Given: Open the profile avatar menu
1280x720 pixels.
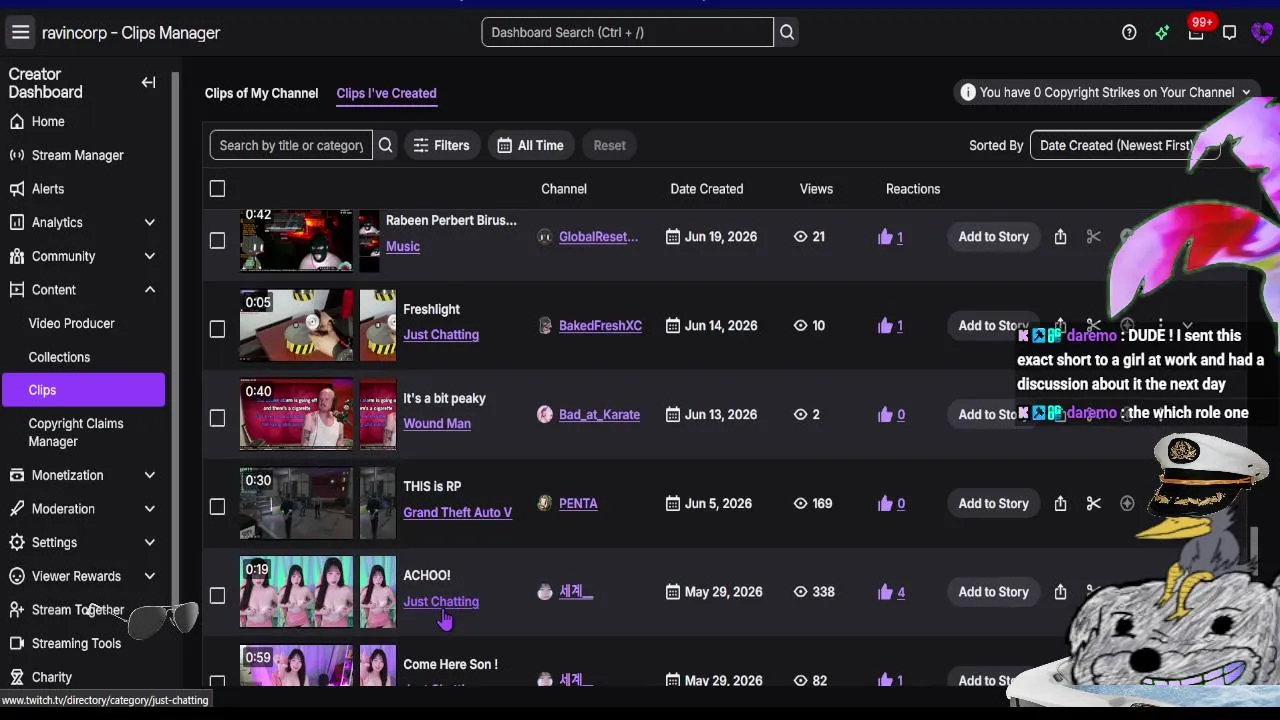Looking at the screenshot, I should (1262, 33).
